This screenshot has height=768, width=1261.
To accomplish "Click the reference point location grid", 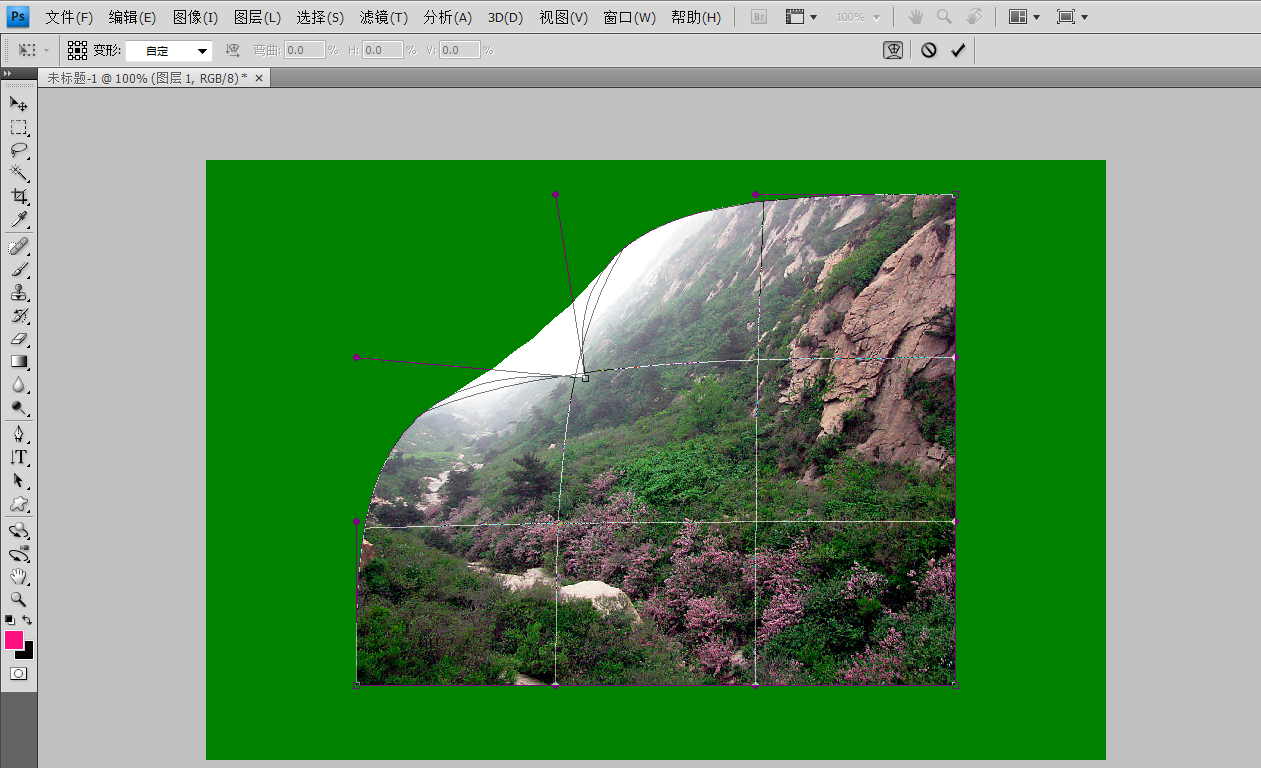I will 77,50.
